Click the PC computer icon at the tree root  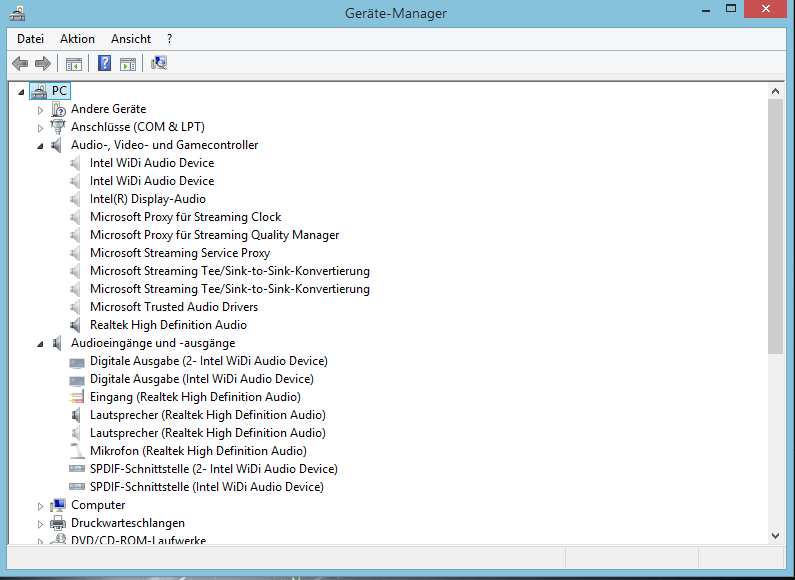click(40, 91)
